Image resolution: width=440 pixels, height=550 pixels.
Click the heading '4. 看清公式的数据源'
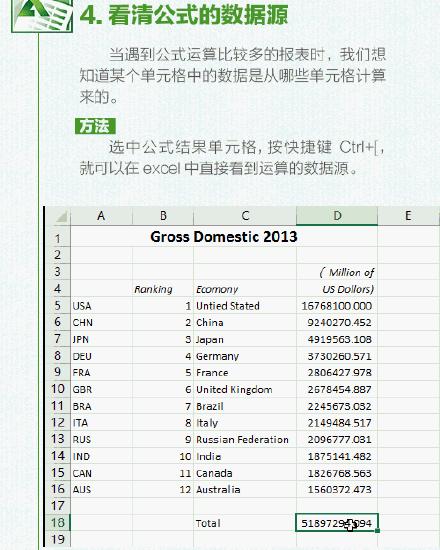coord(184,15)
